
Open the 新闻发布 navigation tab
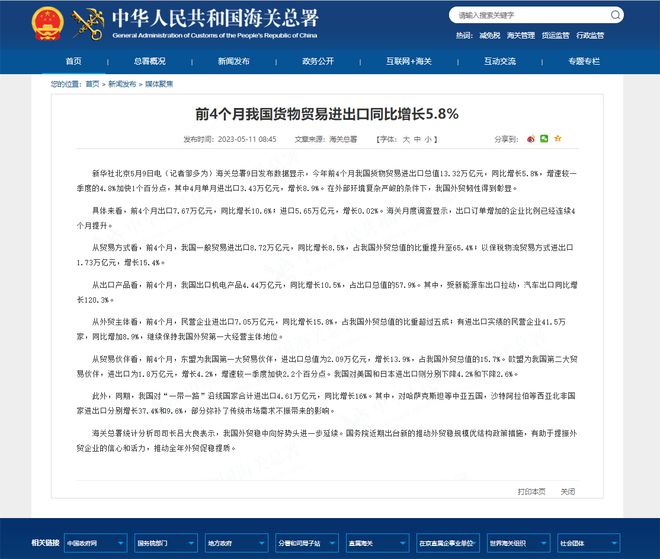click(x=234, y=61)
